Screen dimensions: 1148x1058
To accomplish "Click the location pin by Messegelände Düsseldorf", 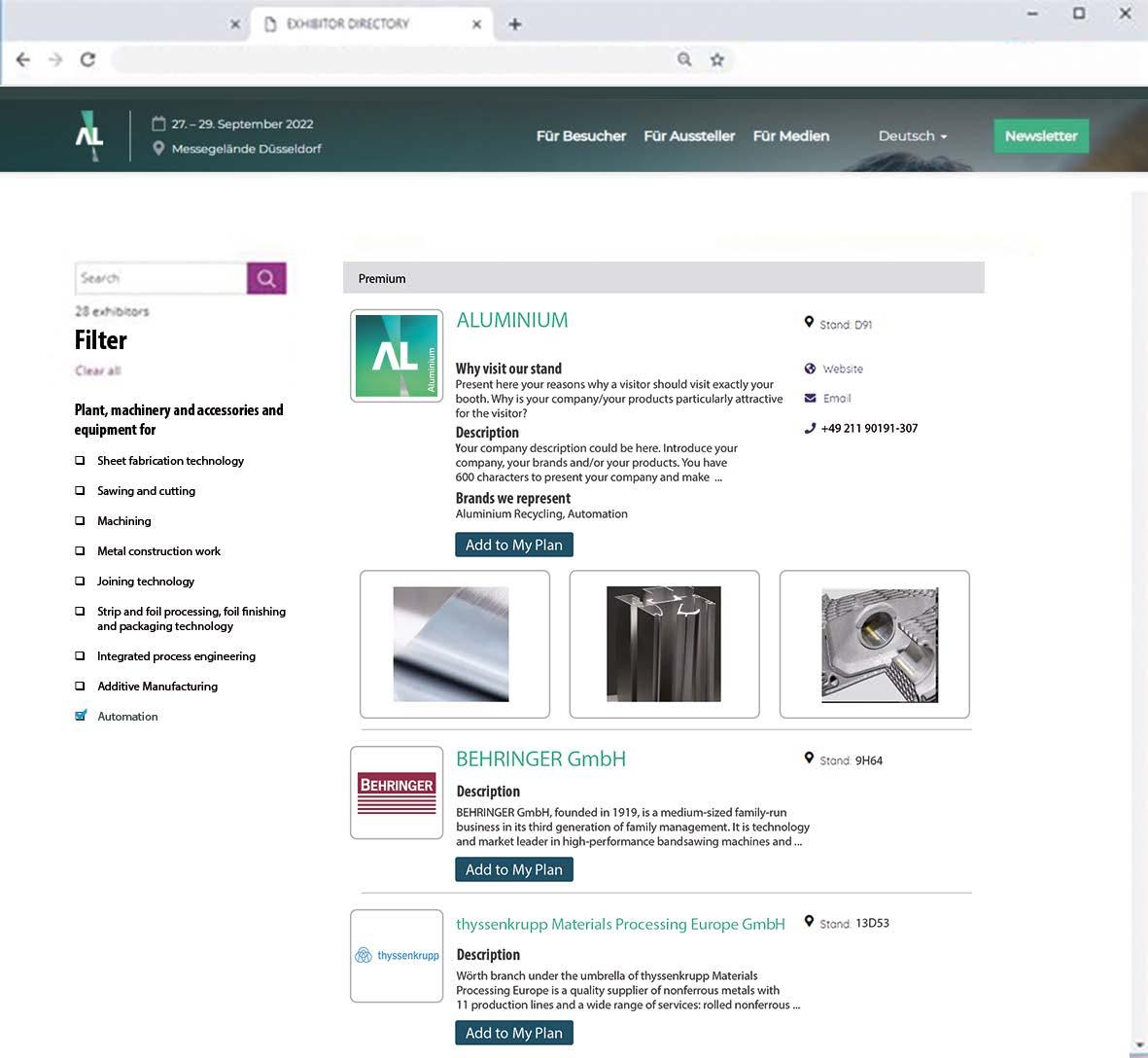I will (x=158, y=148).
